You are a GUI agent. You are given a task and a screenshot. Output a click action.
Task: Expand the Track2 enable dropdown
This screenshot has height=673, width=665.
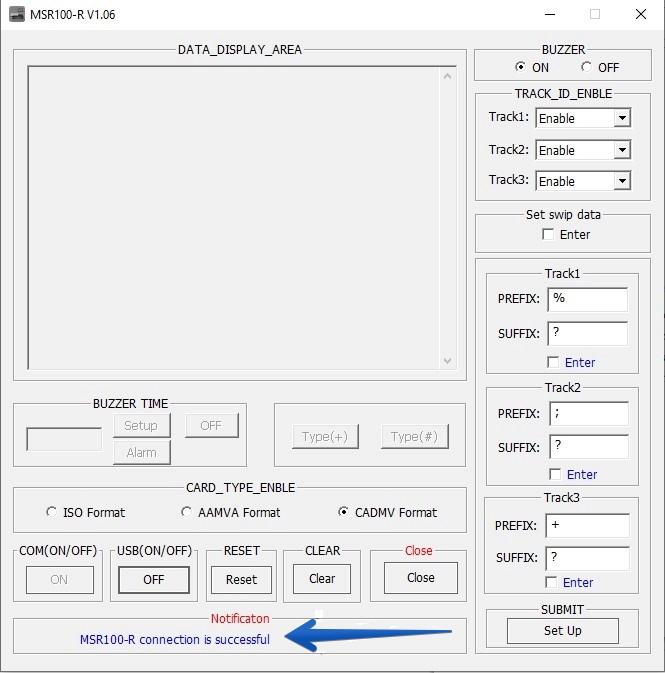tap(621, 150)
